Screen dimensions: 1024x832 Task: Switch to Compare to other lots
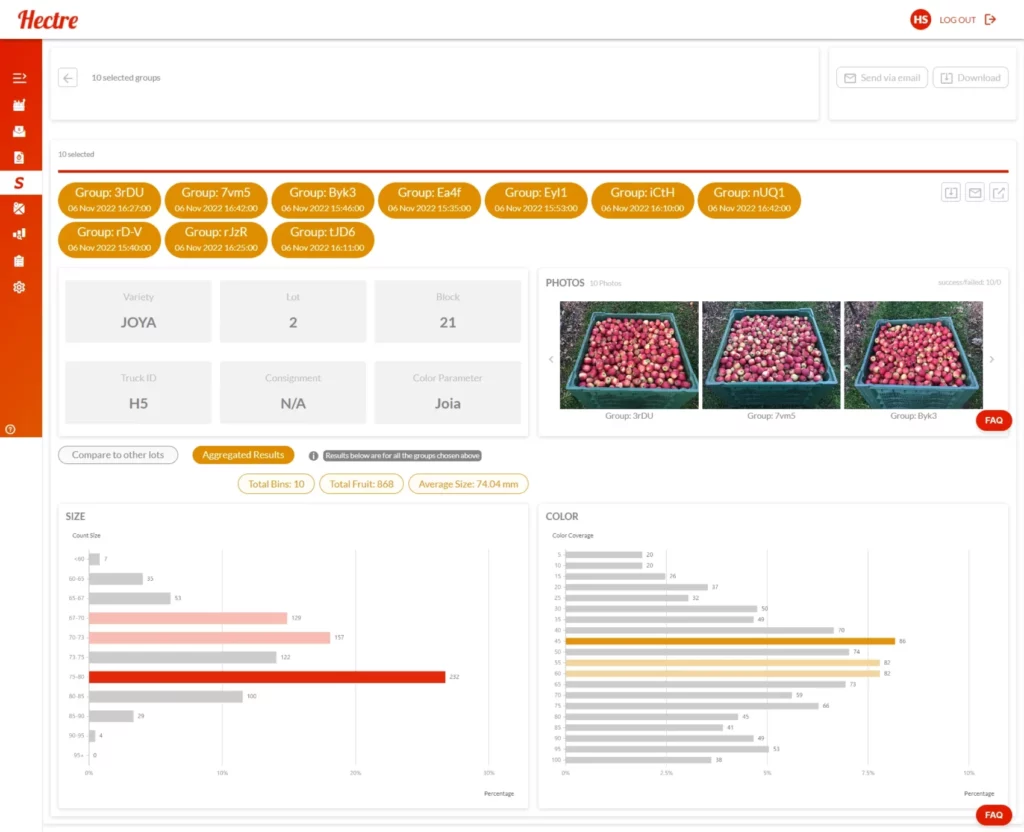point(118,455)
